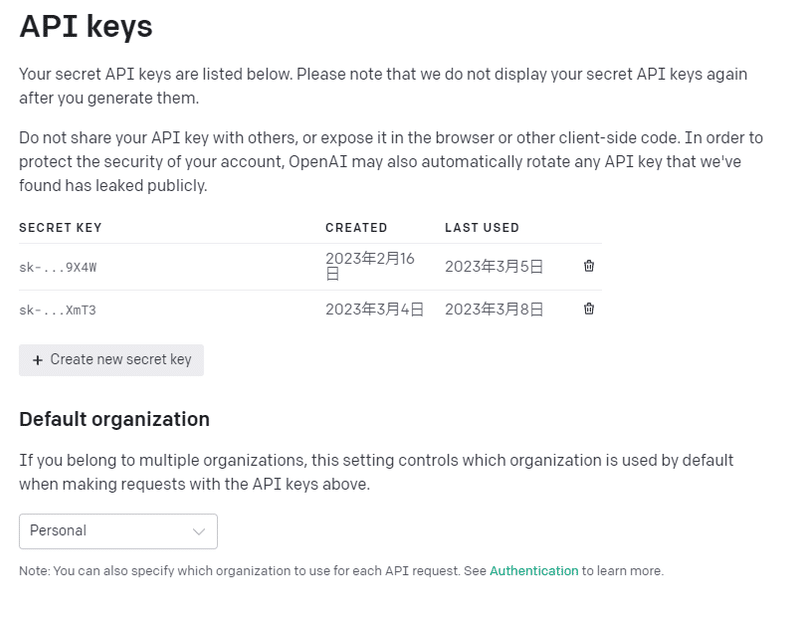Click the 'Do not share your API key' paragraph
Image resolution: width=800 pixels, height=626 pixels.
click(x=390, y=161)
